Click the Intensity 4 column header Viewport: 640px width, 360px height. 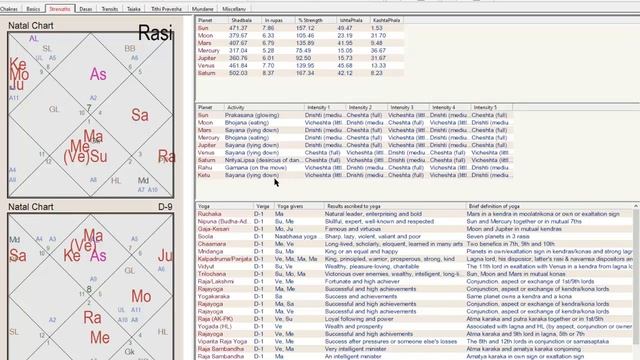pos(450,107)
